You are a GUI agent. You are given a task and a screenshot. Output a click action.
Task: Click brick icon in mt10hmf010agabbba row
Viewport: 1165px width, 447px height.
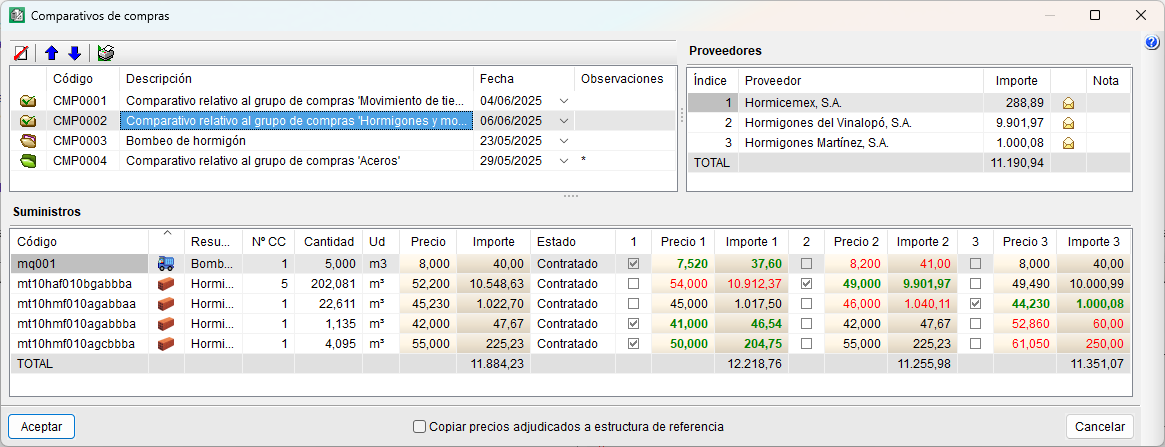point(166,324)
